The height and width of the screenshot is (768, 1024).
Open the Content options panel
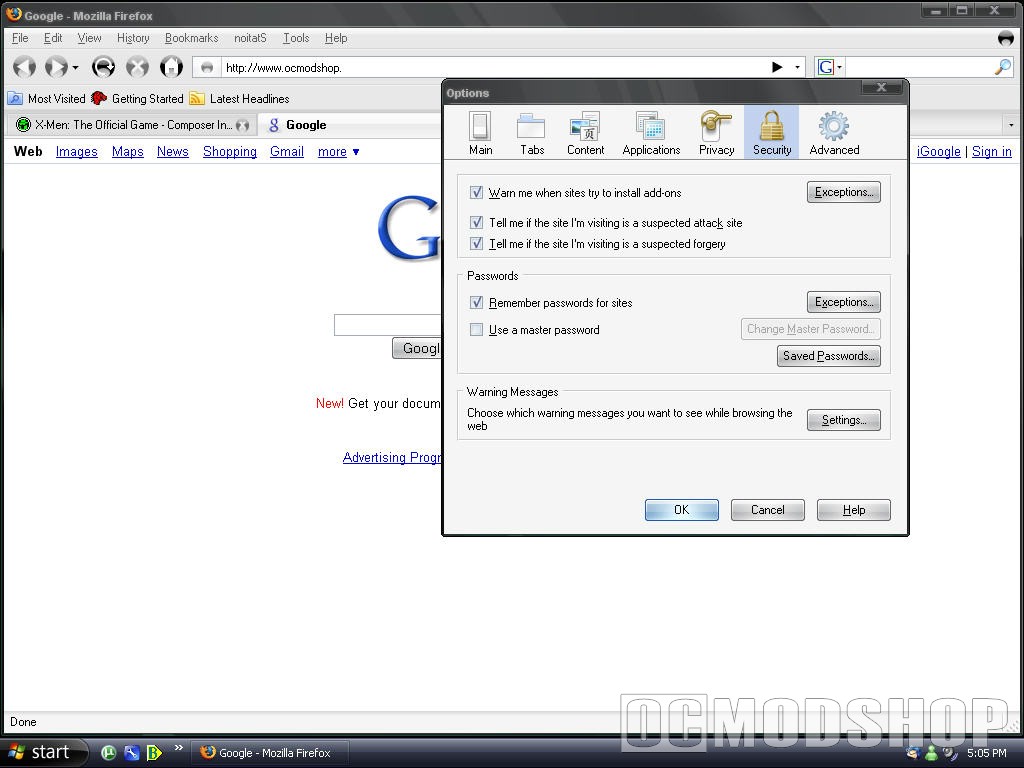pyautogui.click(x=585, y=133)
